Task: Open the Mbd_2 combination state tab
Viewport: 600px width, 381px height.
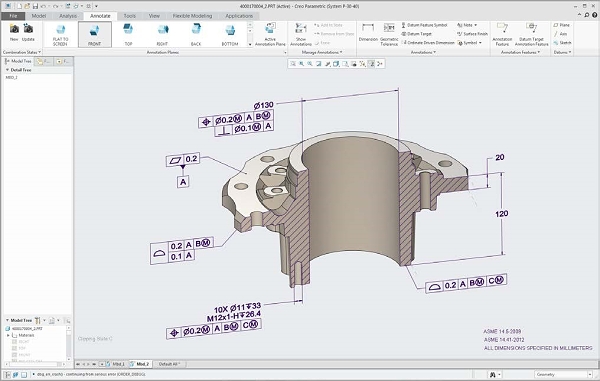Action: 140,364
